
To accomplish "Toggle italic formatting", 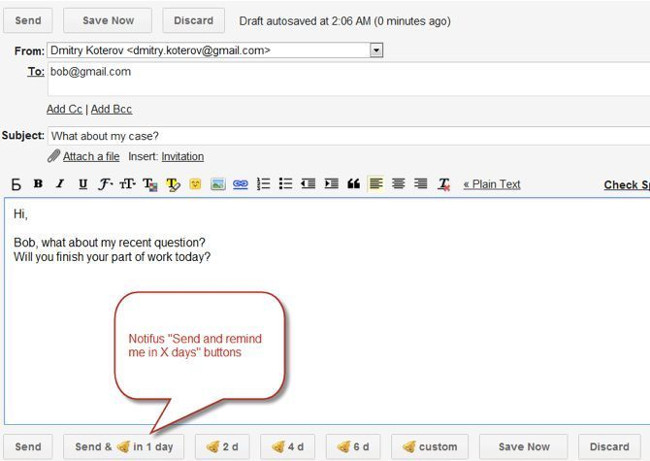I will [61, 184].
